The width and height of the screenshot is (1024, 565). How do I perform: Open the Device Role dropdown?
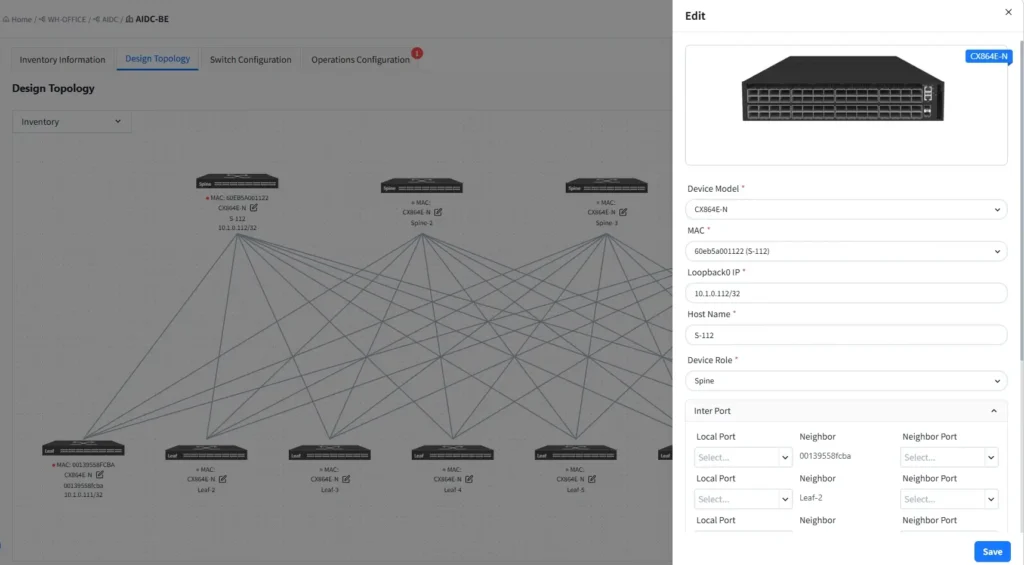(845, 381)
